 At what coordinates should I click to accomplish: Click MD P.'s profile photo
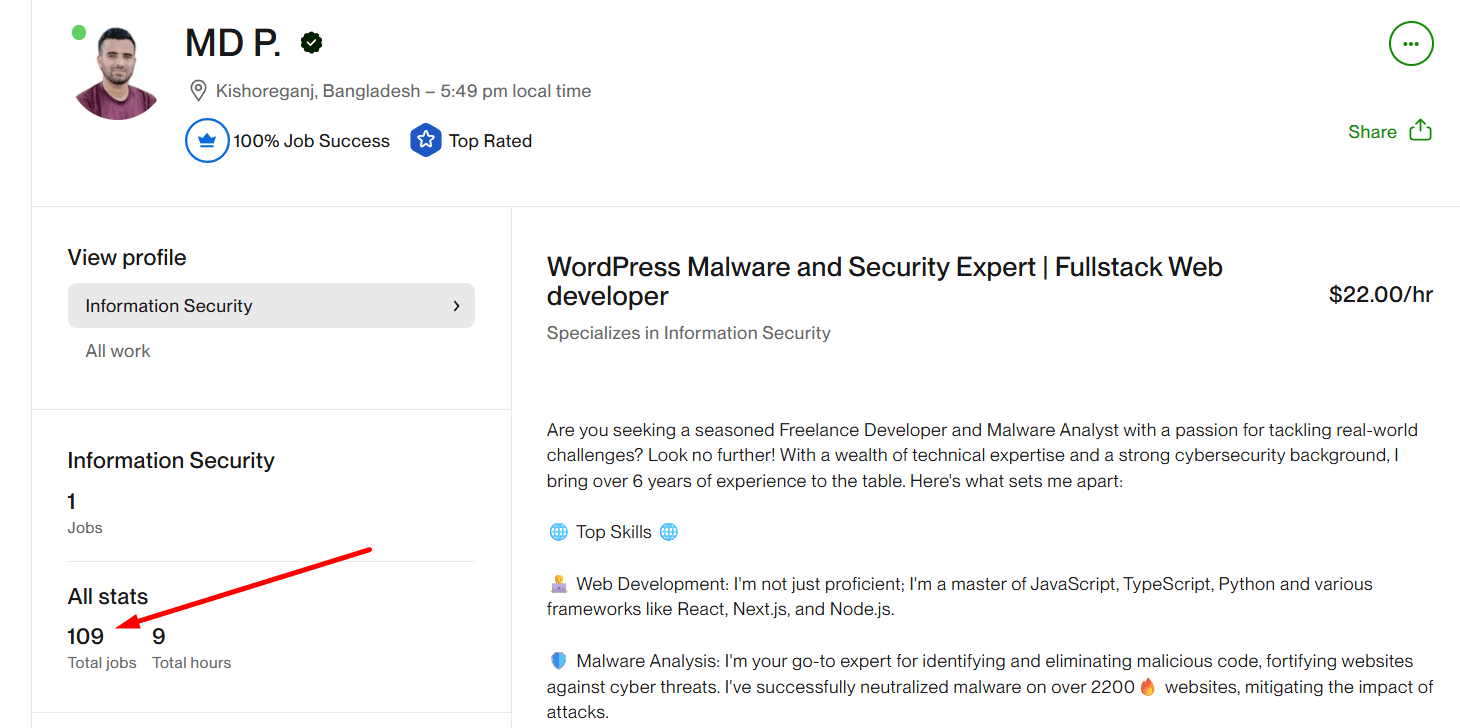115,71
